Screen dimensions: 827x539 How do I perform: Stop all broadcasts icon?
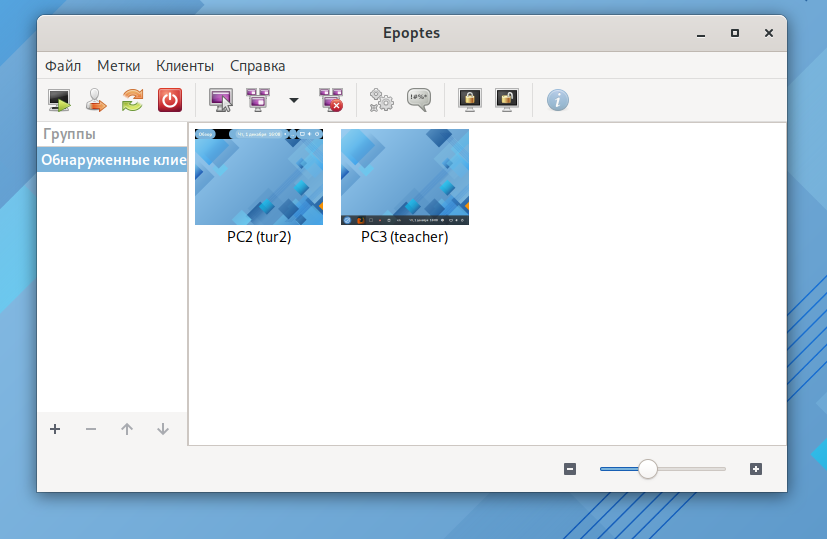(331, 100)
